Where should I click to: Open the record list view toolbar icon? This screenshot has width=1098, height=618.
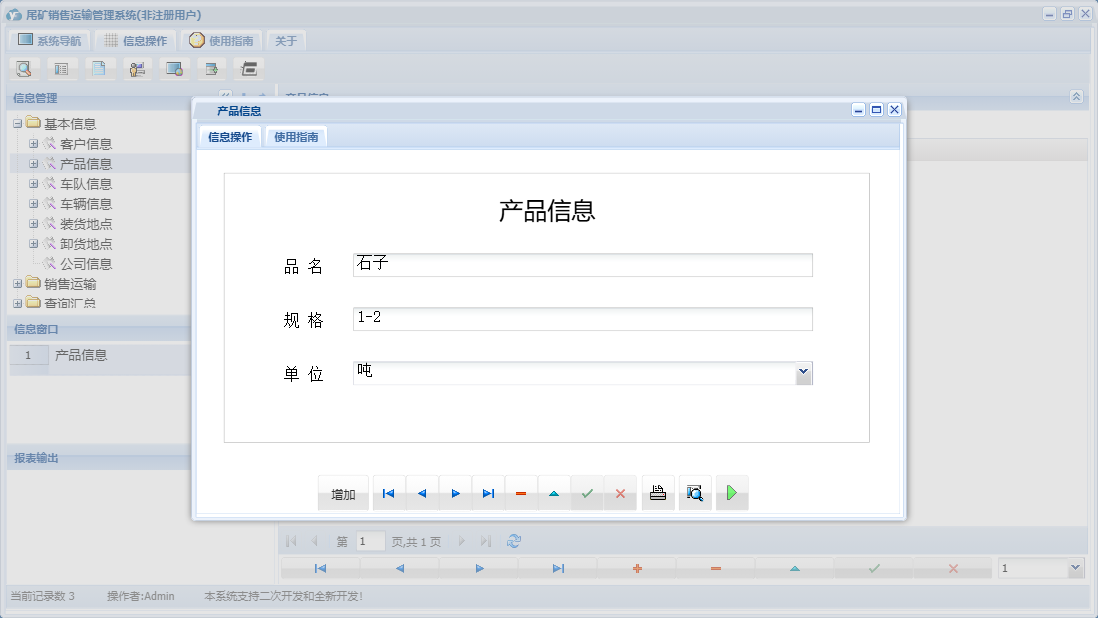pyautogui.click(x=62, y=68)
